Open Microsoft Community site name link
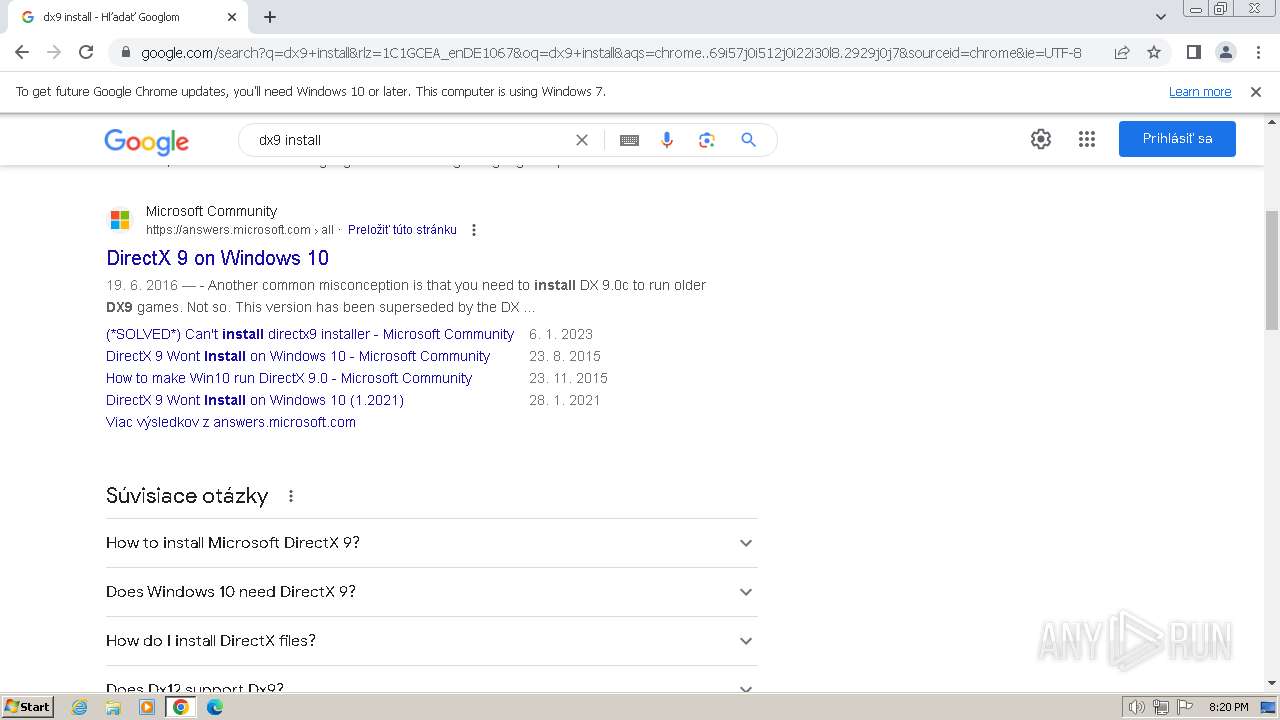The height and width of the screenshot is (720, 1280). pos(211,211)
